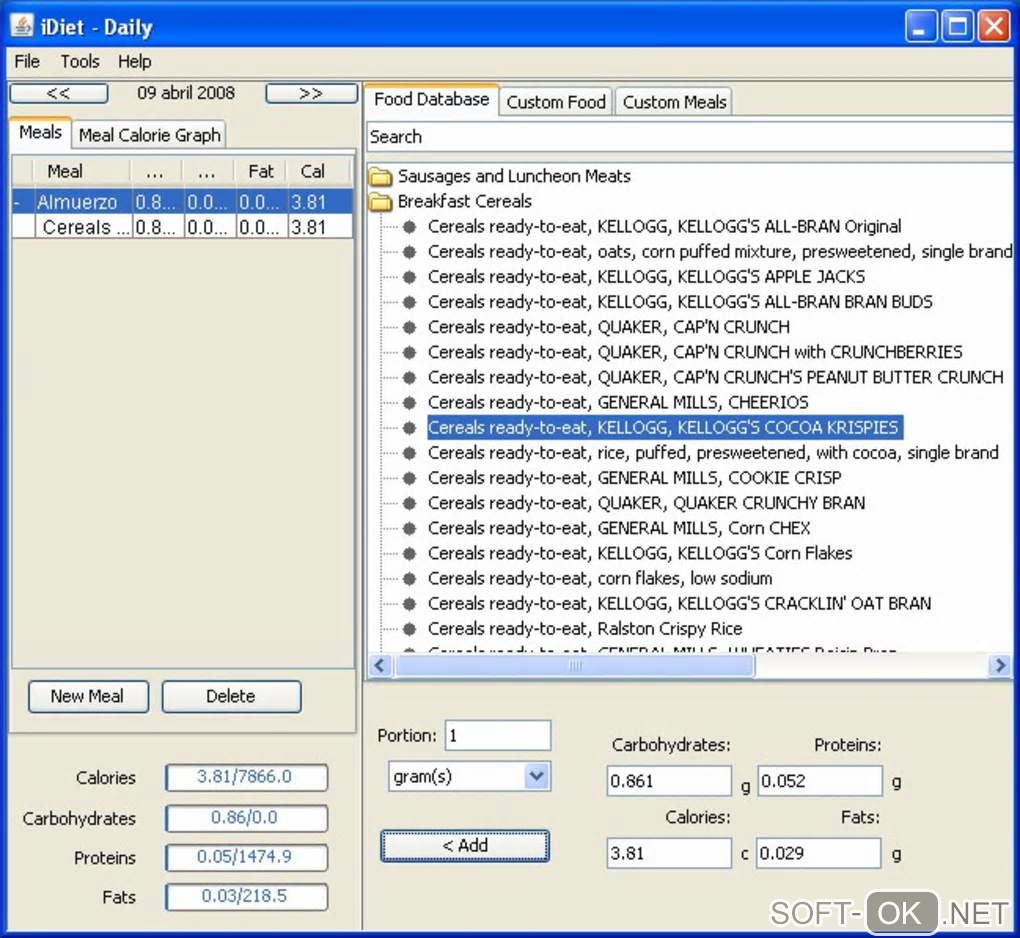Select GENERAL MILLS, Corn CHEX item
Image resolution: width=1020 pixels, height=938 pixels.
pos(619,529)
